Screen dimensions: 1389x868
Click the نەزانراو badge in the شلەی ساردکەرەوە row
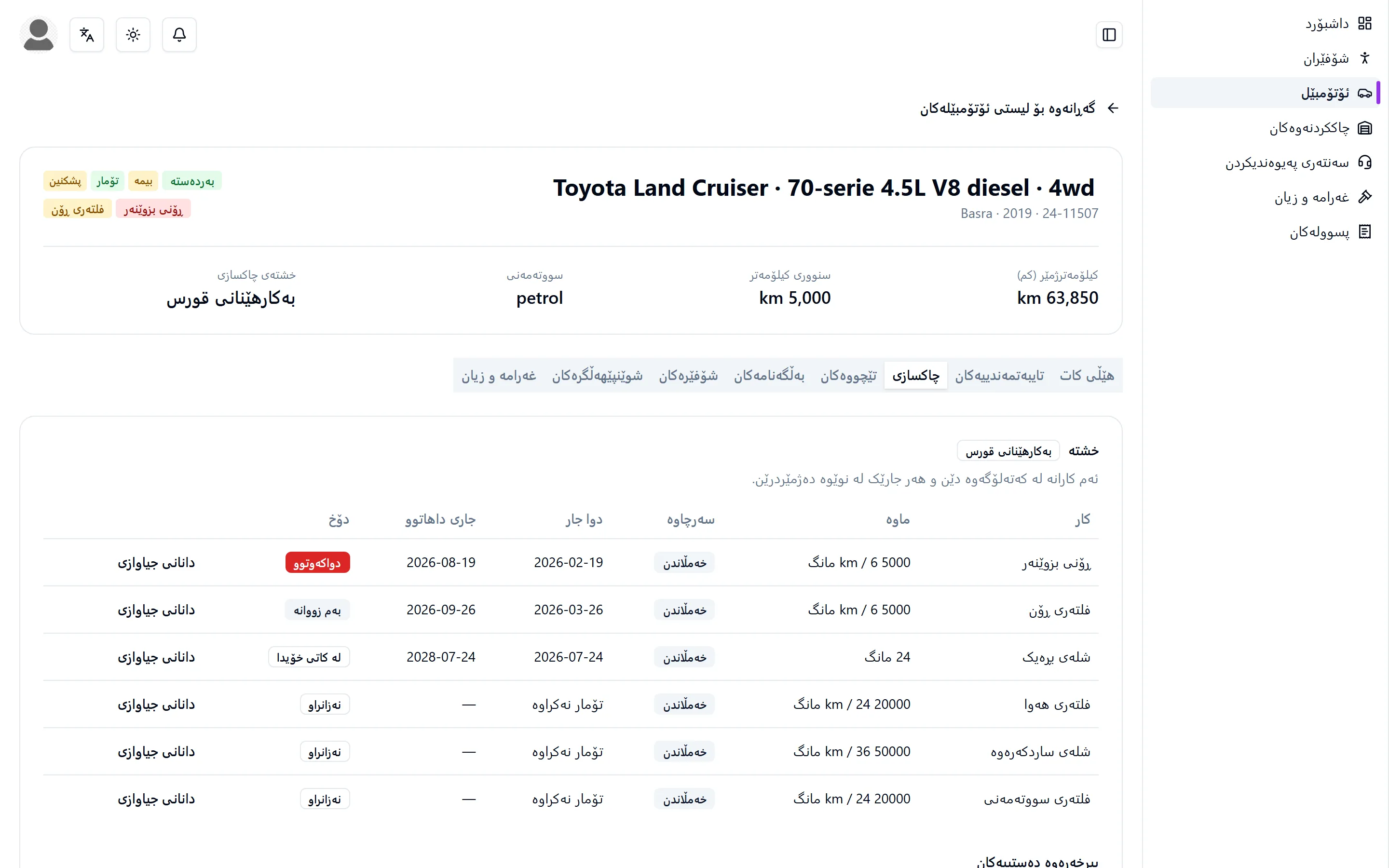pos(325,752)
